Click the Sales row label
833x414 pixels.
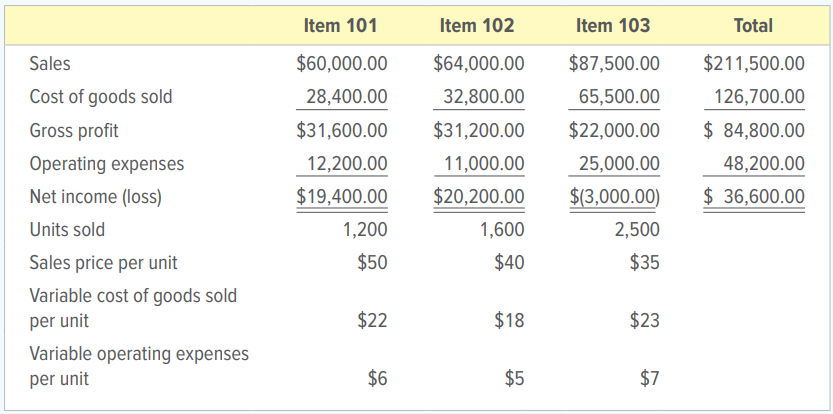[x=50, y=64]
